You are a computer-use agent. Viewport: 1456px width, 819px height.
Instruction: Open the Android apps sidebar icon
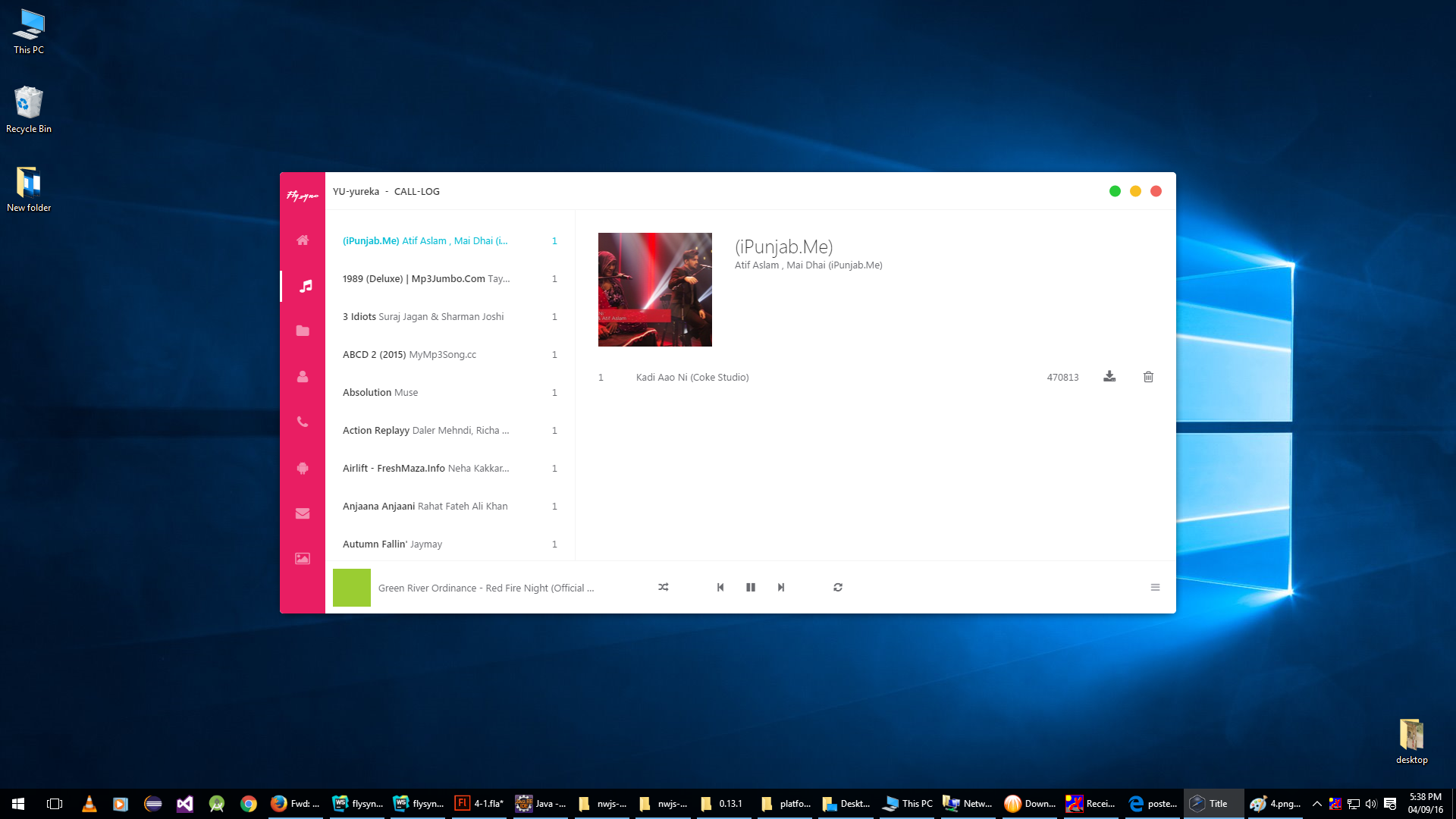click(303, 468)
